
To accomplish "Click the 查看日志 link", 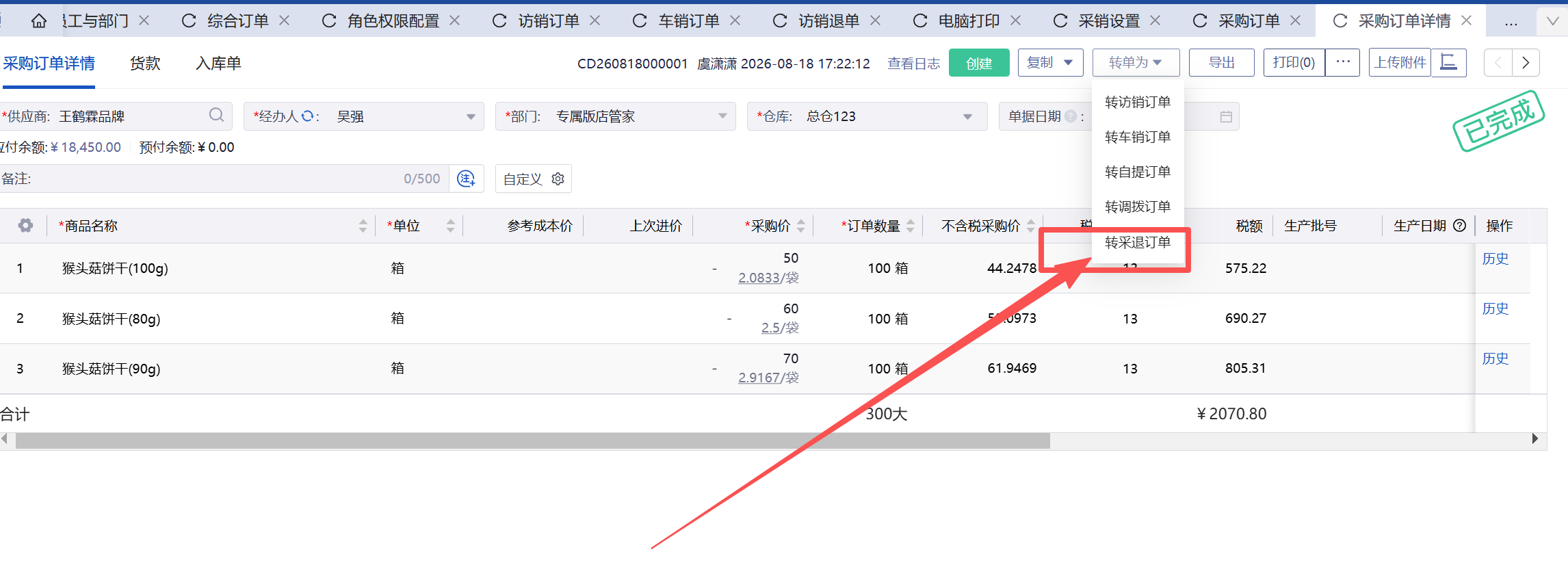I will click(x=913, y=64).
